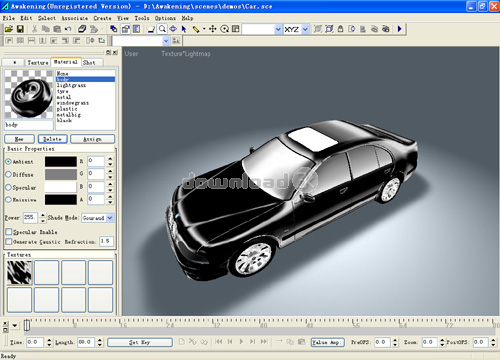Screen dimensions: 500x360
Task: Open the second toolbar row dropdown
Action: [x=166, y=41]
